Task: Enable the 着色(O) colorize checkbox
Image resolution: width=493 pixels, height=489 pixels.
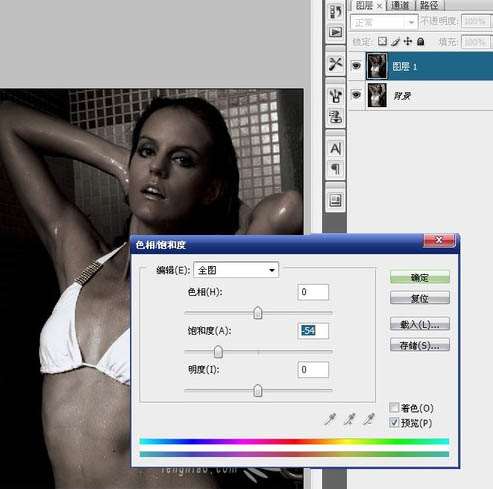Action: 394,407
